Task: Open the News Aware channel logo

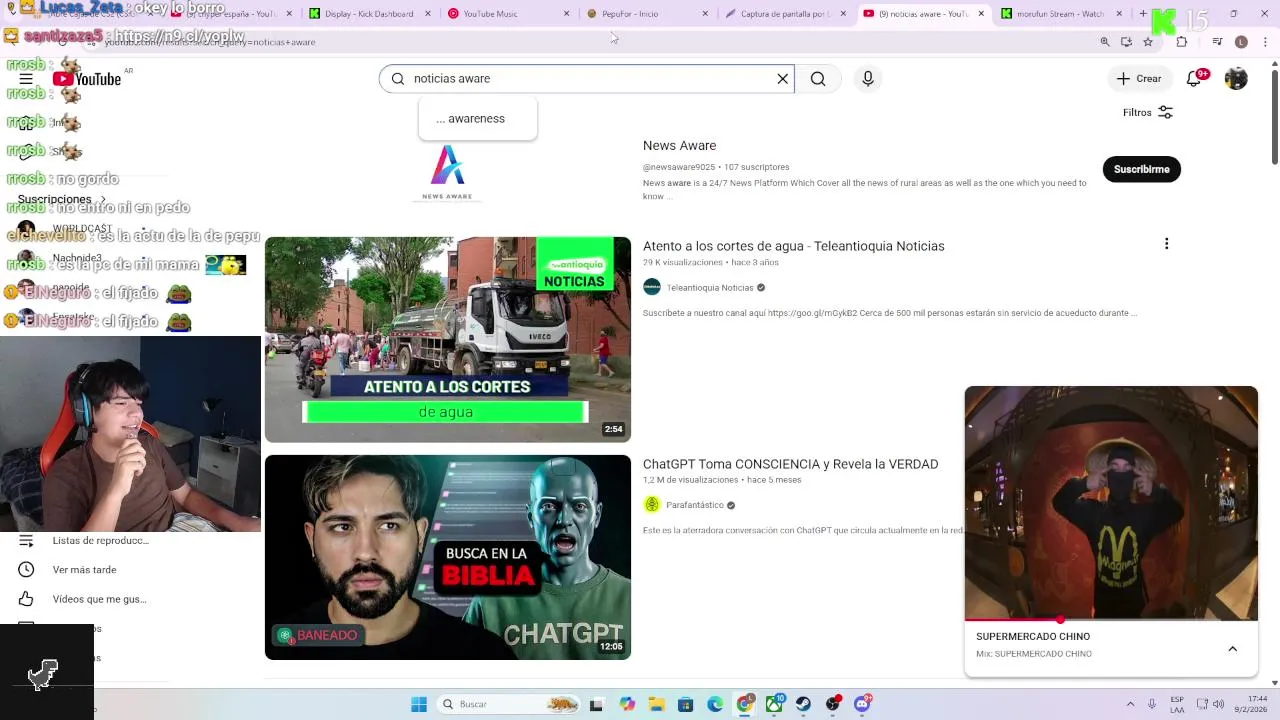Action: [x=447, y=172]
